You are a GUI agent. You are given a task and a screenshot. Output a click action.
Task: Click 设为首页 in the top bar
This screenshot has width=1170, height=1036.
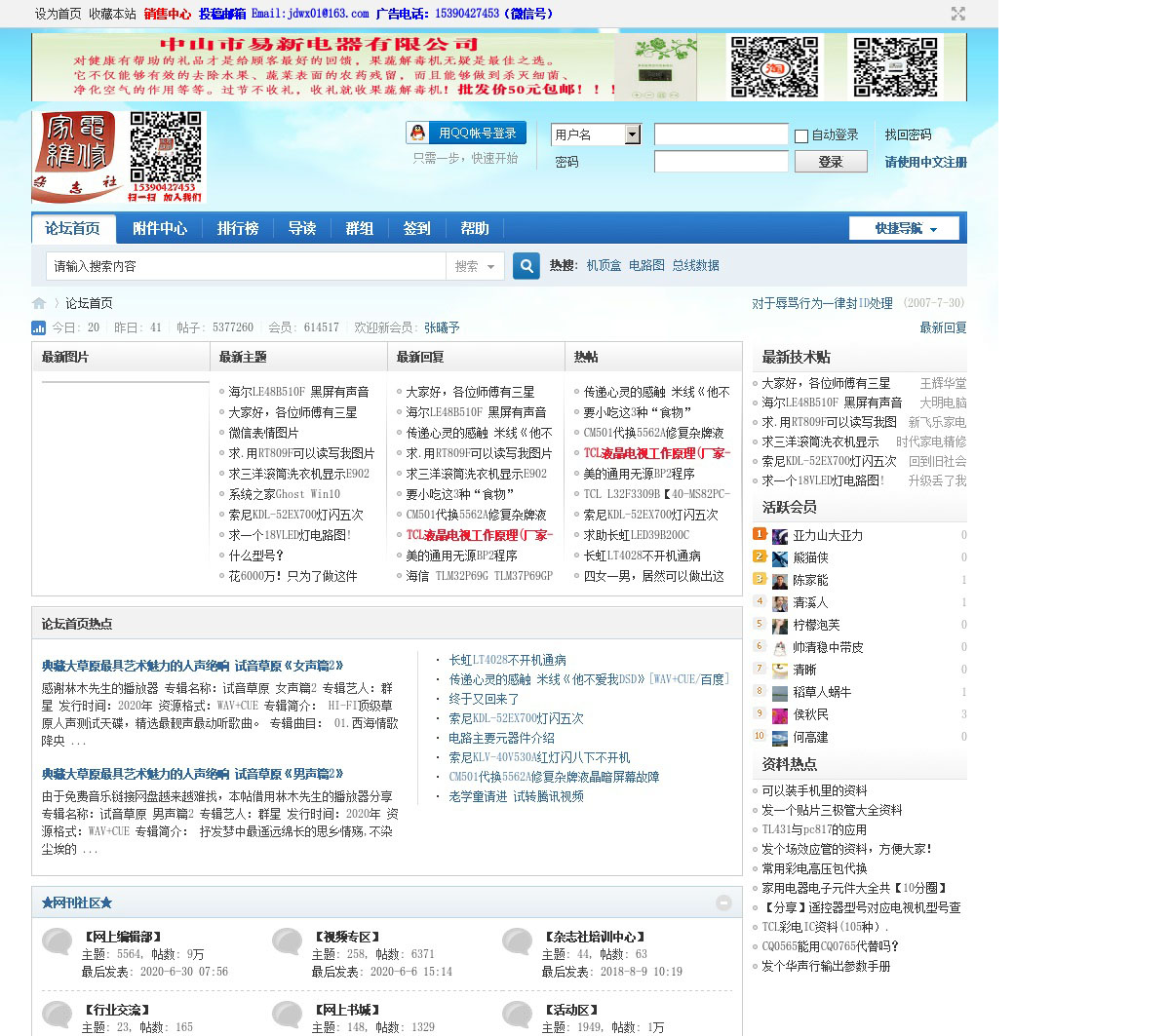(x=58, y=14)
